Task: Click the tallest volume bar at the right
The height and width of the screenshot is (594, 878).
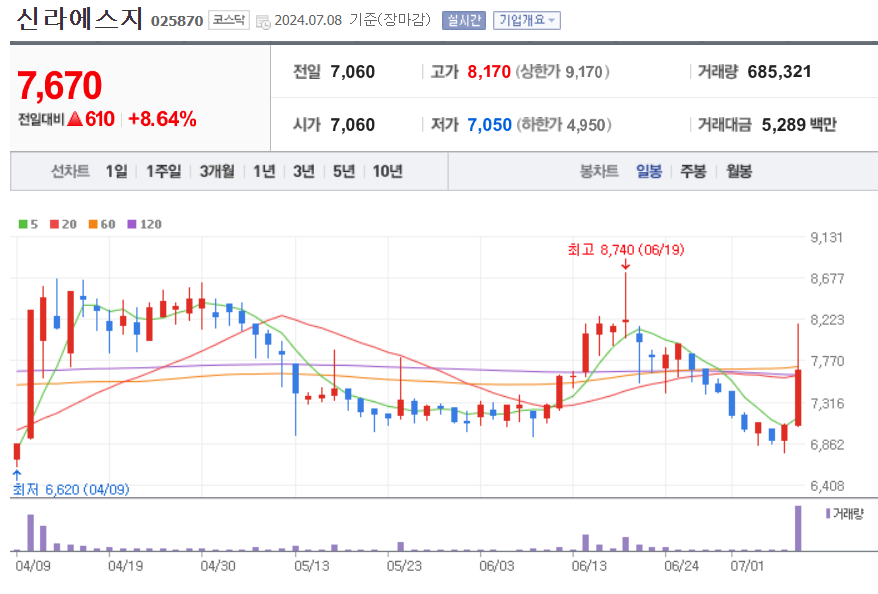Action: click(798, 528)
